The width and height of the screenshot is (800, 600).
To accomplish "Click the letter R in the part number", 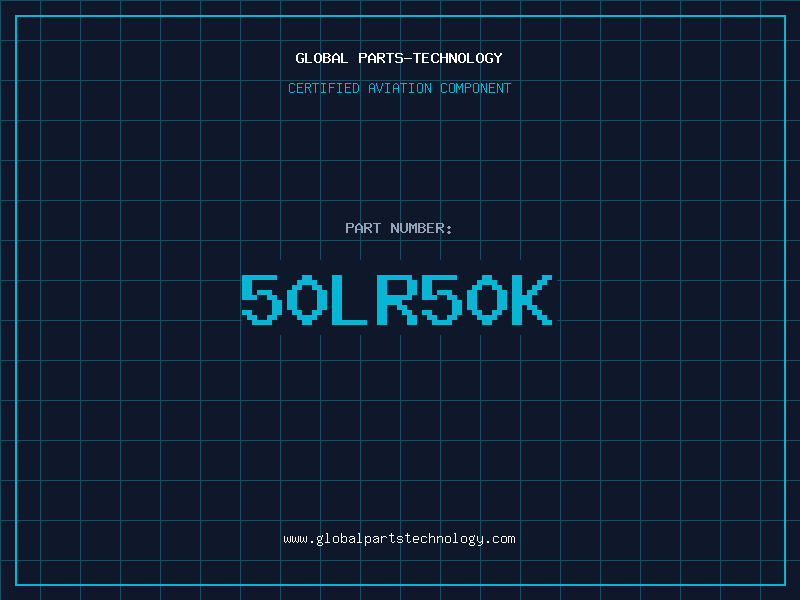I will pyautogui.click(x=397, y=300).
